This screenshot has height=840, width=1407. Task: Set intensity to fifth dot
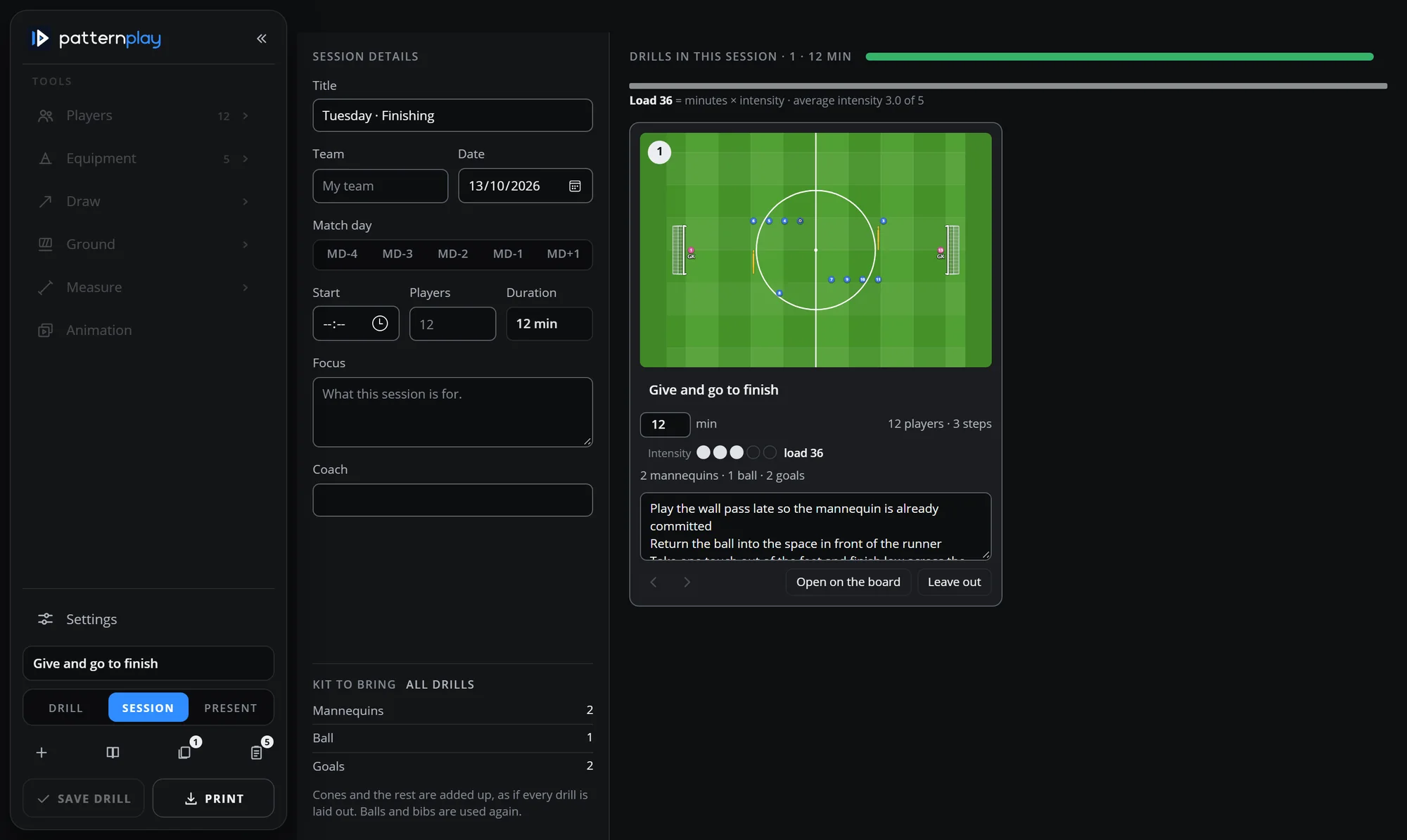770,452
